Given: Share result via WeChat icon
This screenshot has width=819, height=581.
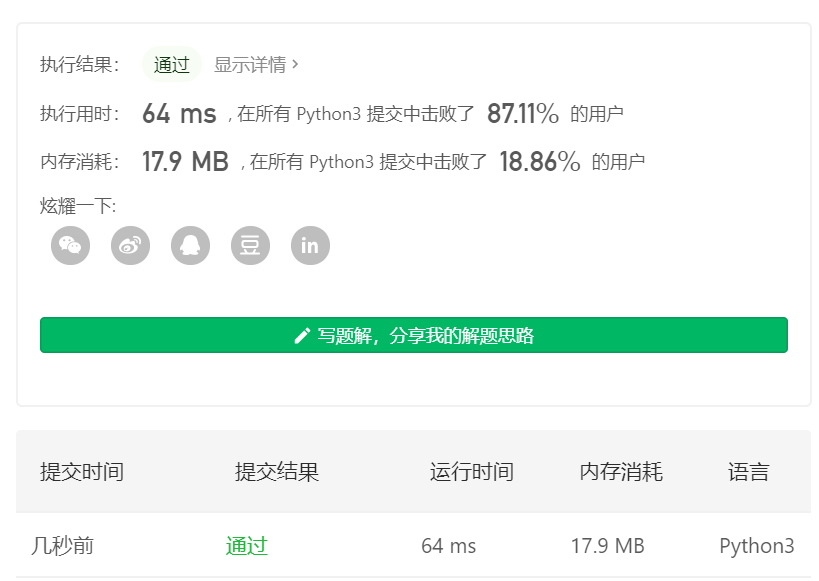Looking at the screenshot, I should coord(71,246).
